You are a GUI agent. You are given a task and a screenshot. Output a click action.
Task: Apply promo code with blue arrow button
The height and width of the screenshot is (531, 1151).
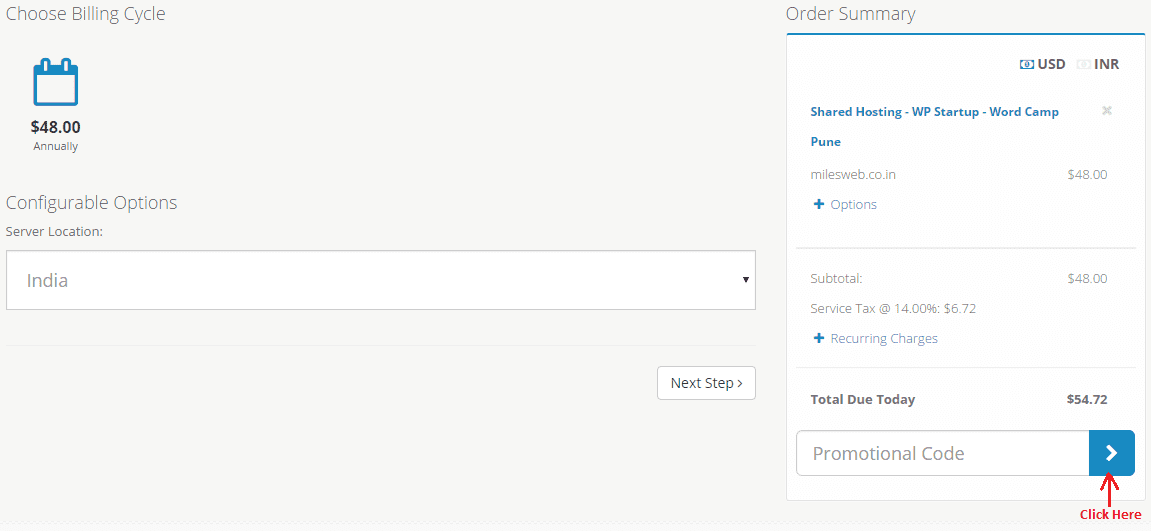[1111, 453]
